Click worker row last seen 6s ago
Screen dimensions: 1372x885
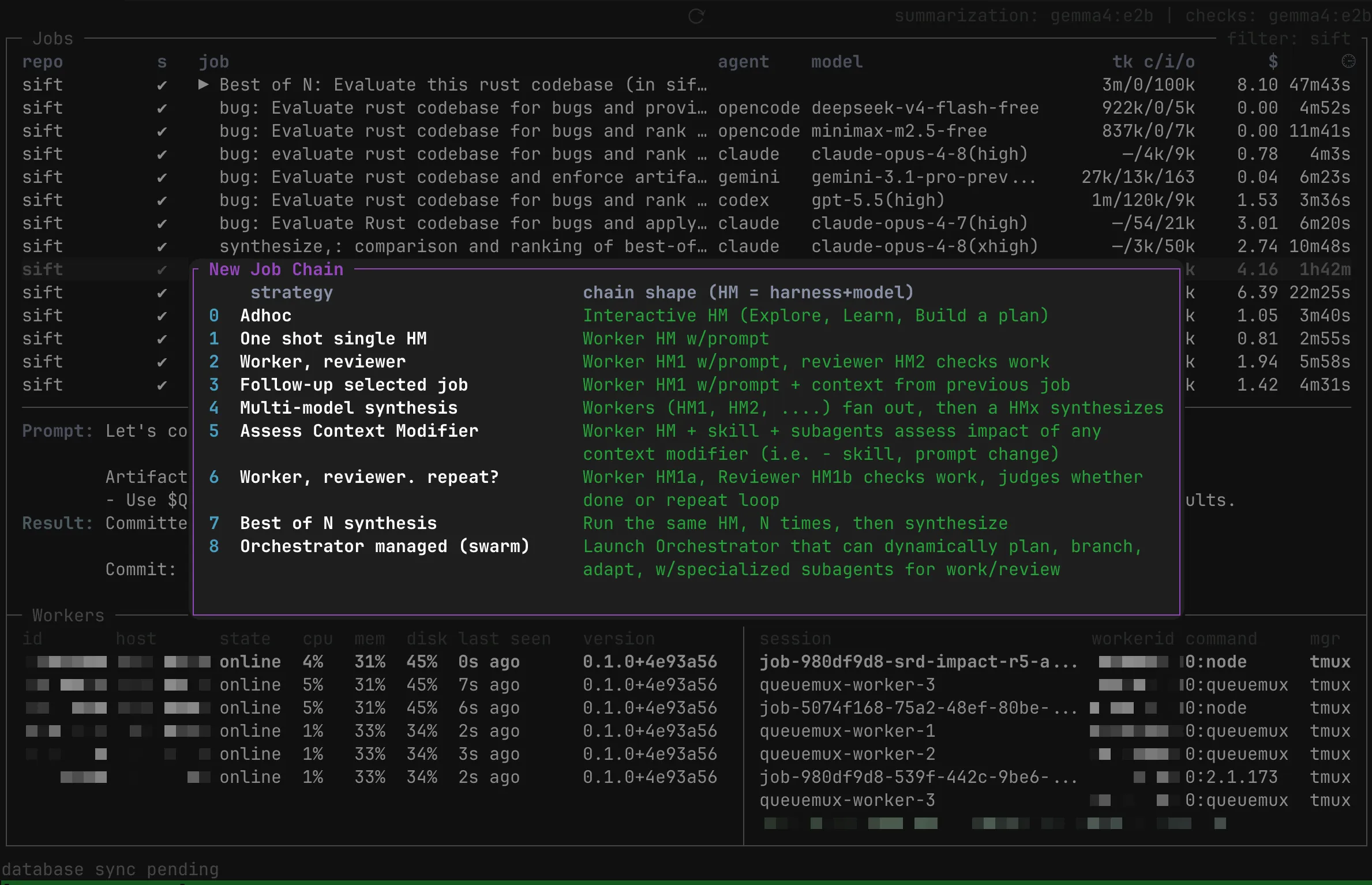pos(489,708)
